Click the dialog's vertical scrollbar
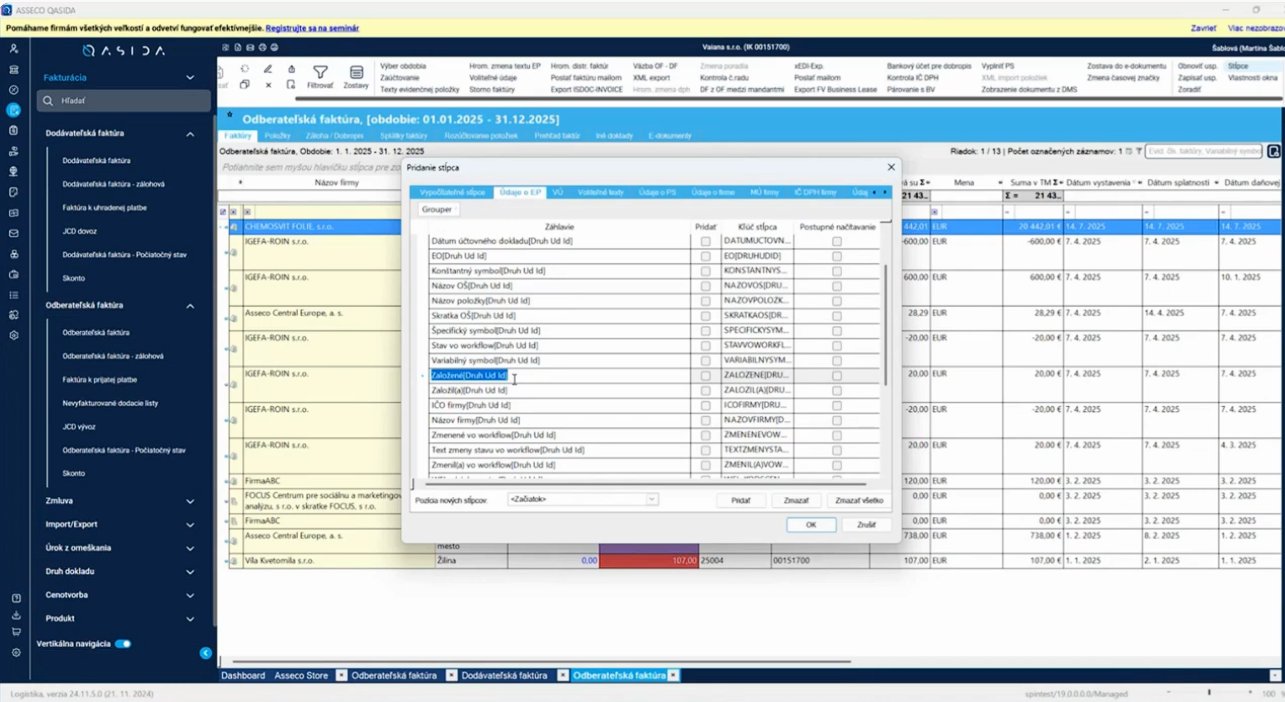Screen dimensions: 1285x702 tap(885, 325)
